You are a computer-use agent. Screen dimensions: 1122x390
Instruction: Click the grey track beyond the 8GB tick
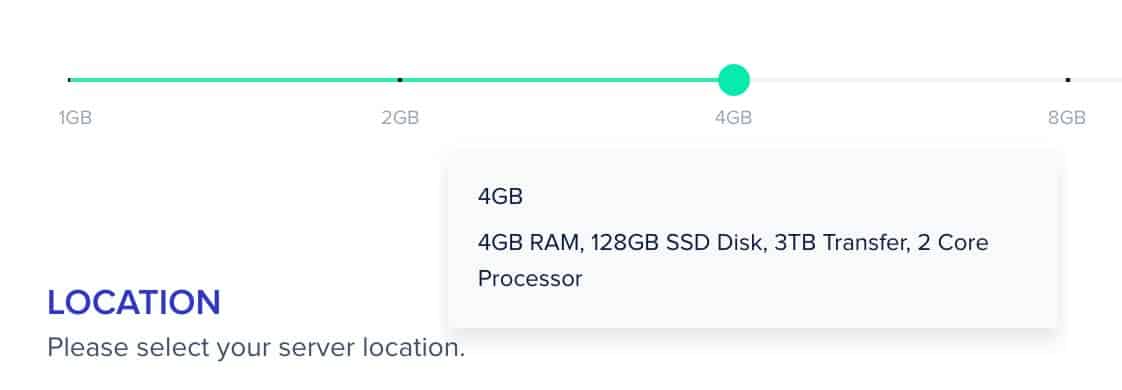point(1096,79)
